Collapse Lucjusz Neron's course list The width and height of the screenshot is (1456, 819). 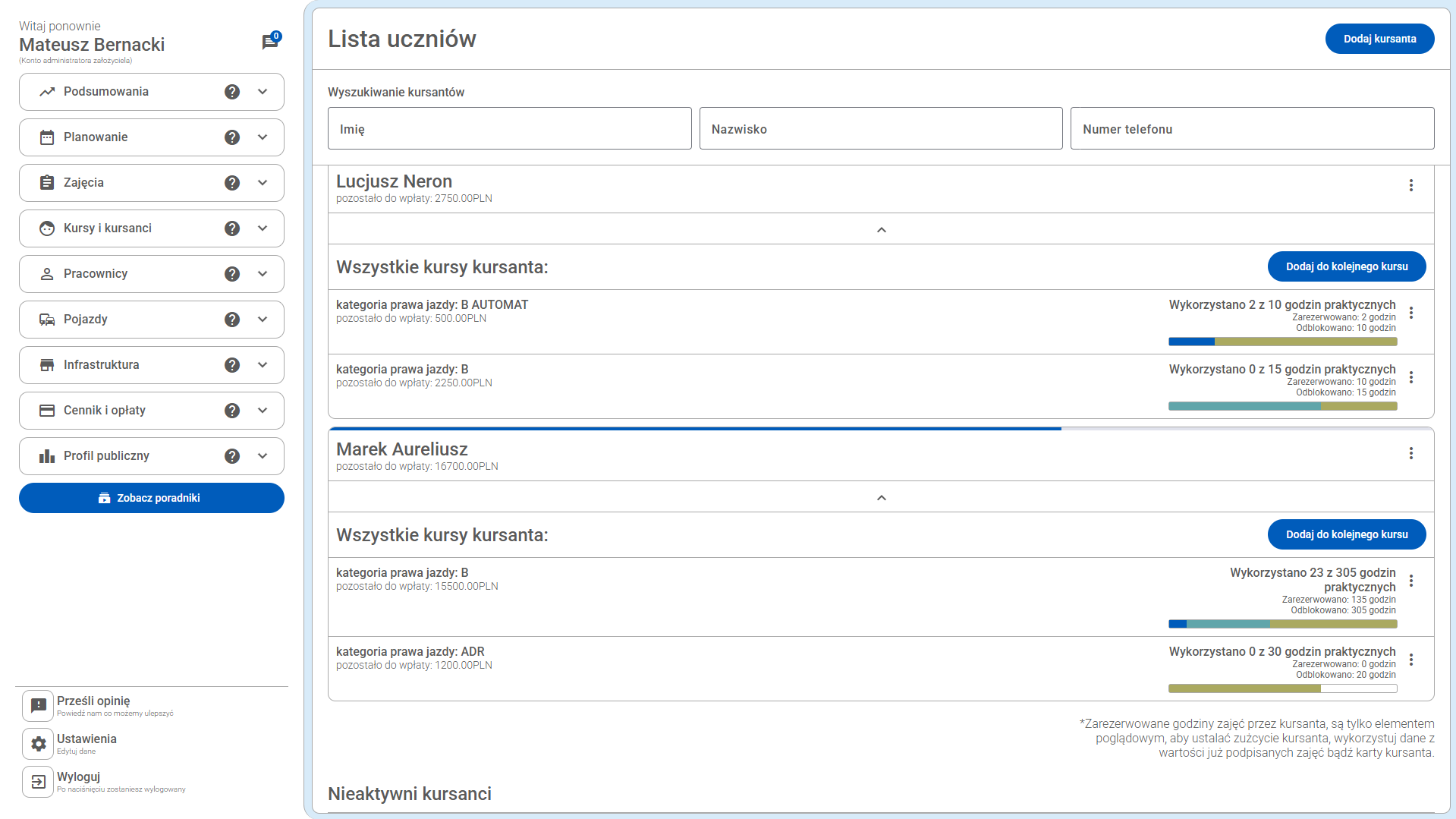[x=881, y=229]
